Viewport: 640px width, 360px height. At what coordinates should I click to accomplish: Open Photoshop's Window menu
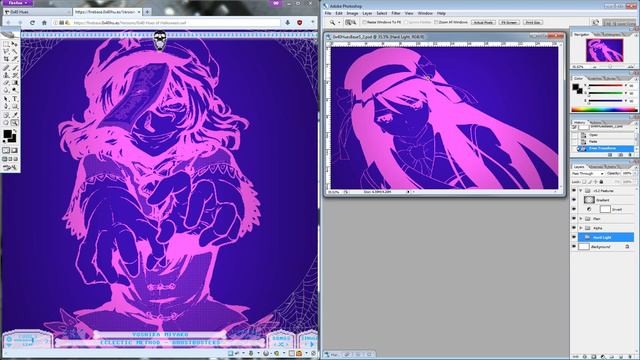point(425,13)
